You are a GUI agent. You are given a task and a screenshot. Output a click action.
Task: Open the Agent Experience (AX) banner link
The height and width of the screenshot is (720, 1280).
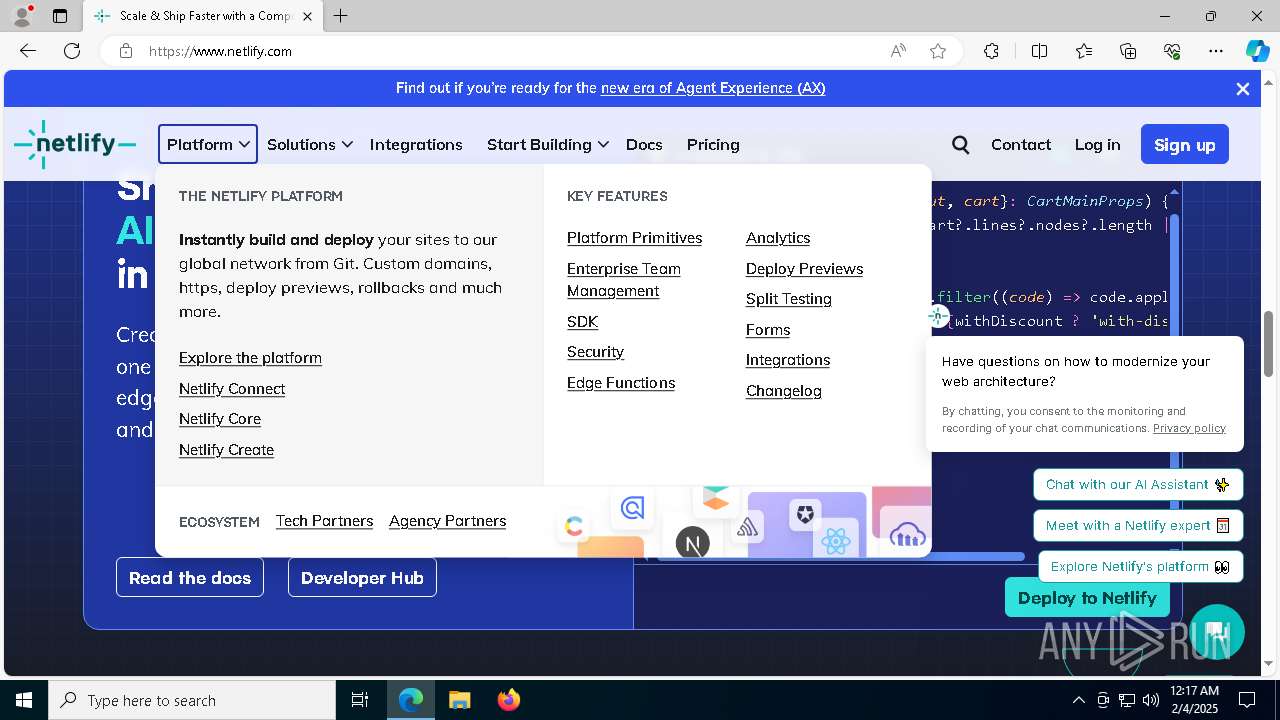[x=713, y=88]
